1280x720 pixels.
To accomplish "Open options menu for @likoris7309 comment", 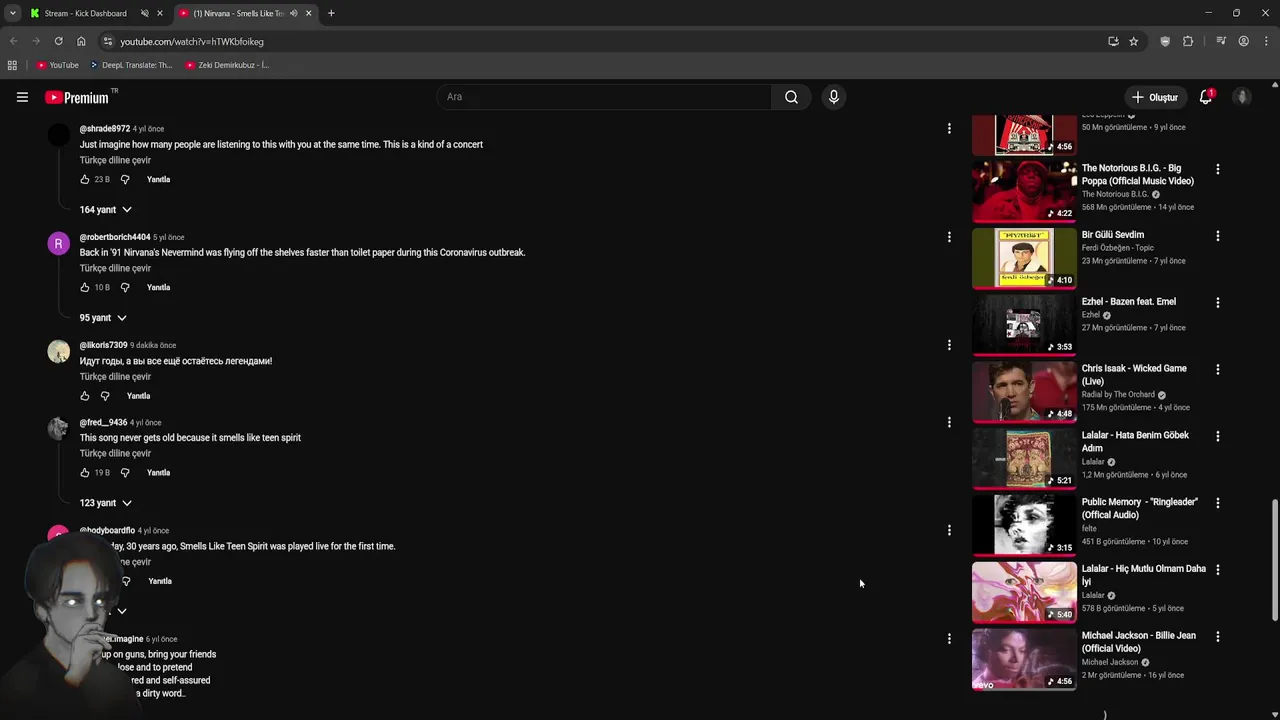I will tap(949, 345).
